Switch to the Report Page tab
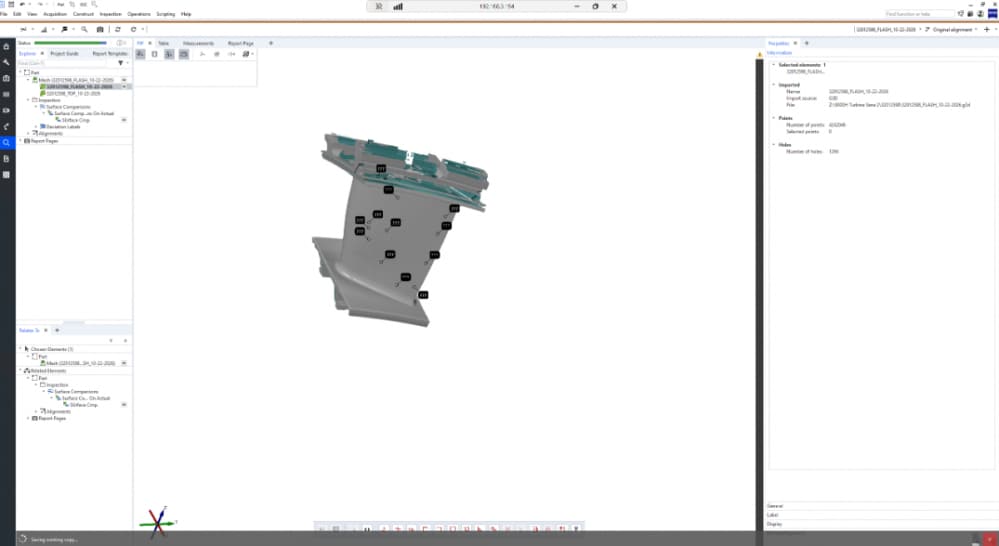Image resolution: width=999 pixels, height=546 pixels. 241,43
